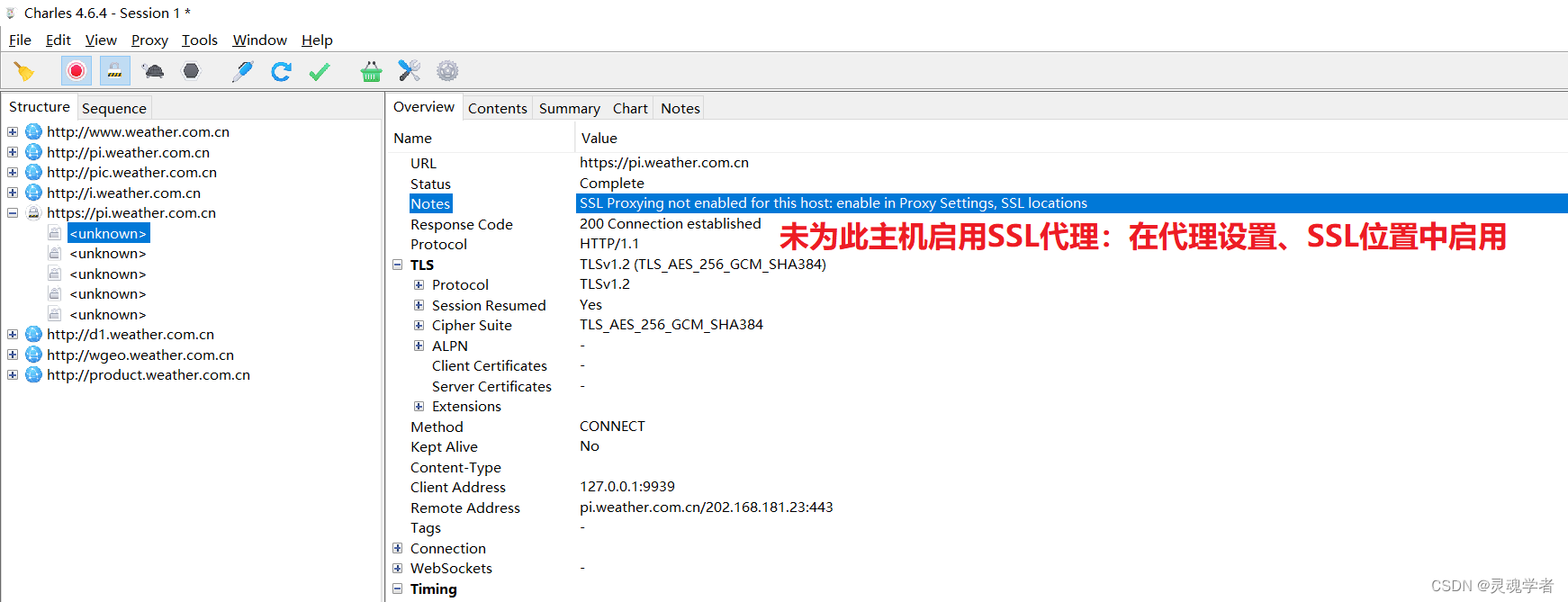Open the tools wrench icon
This screenshot has width=1568, height=602.
click(x=410, y=71)
